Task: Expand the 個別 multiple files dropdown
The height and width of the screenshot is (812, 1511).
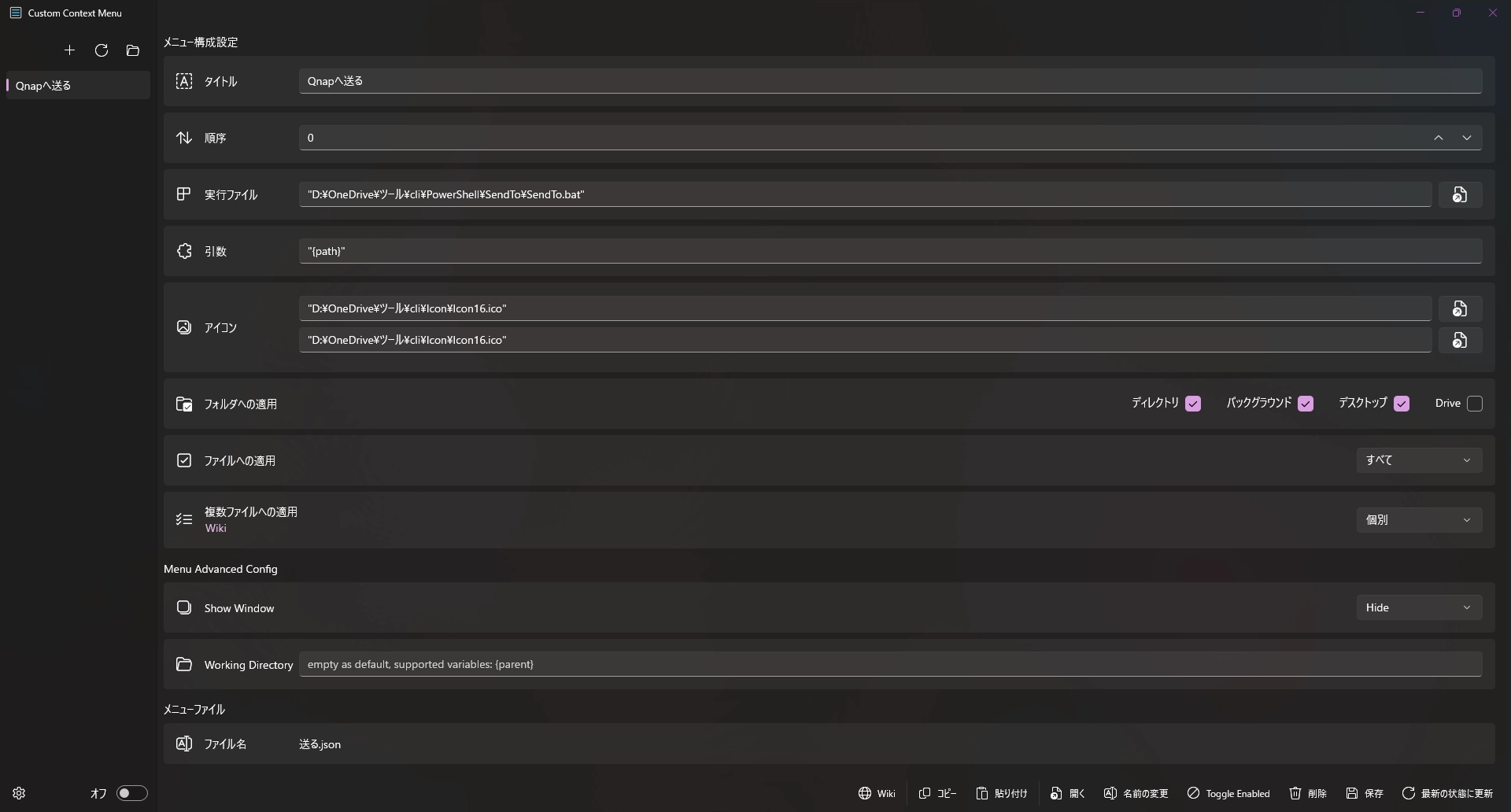Action: click(x=1419, y=520)
